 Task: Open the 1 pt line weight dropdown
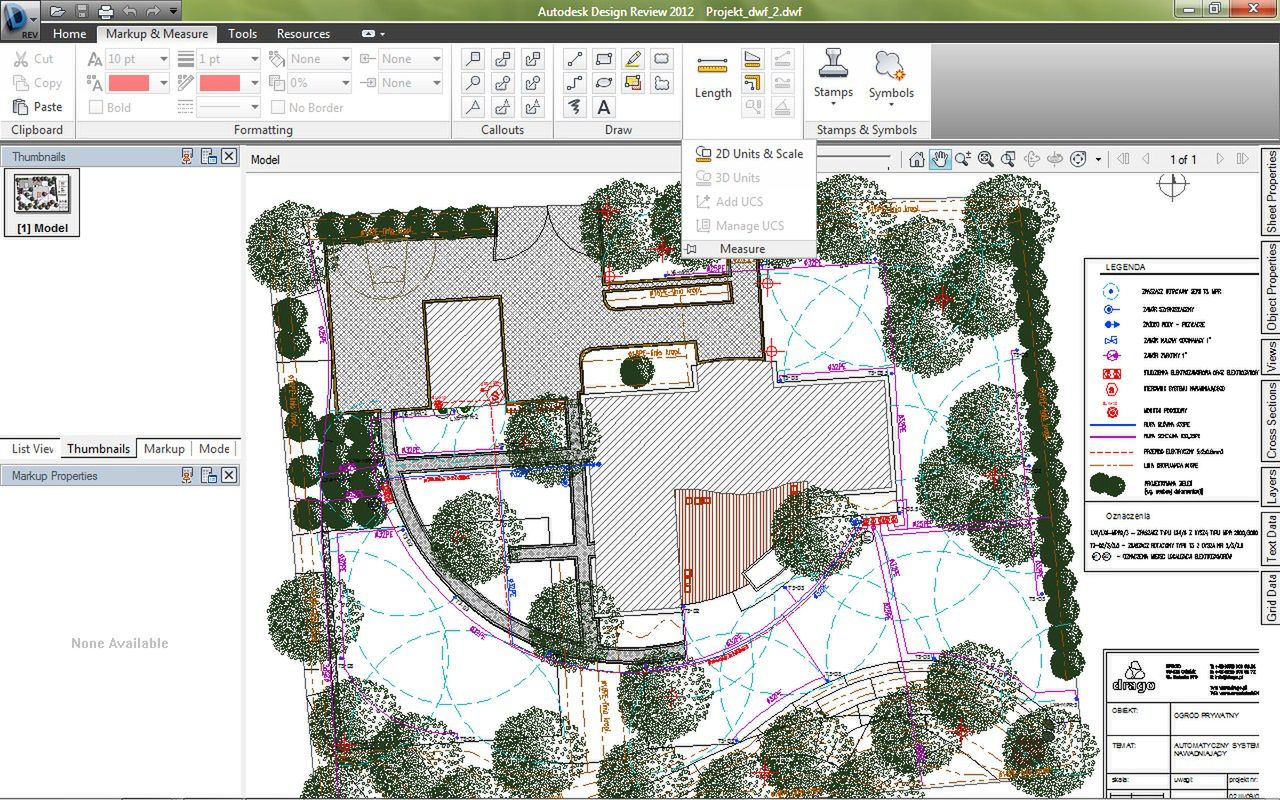coord(254,59)
